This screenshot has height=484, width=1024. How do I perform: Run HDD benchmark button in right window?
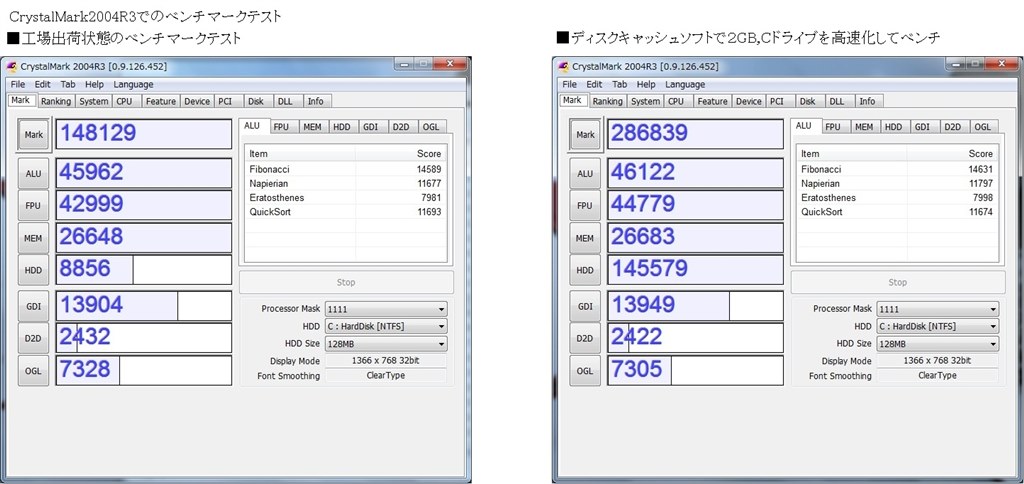[x=585, y=270]
